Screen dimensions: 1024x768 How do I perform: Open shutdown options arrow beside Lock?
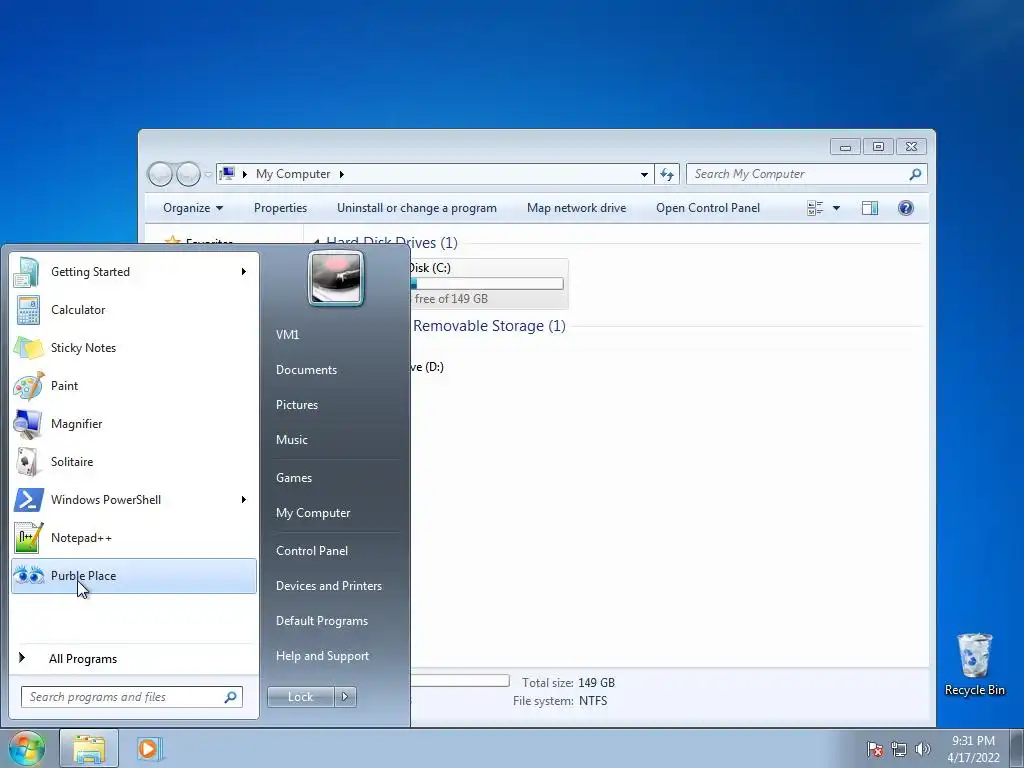[x=345, y=697]
